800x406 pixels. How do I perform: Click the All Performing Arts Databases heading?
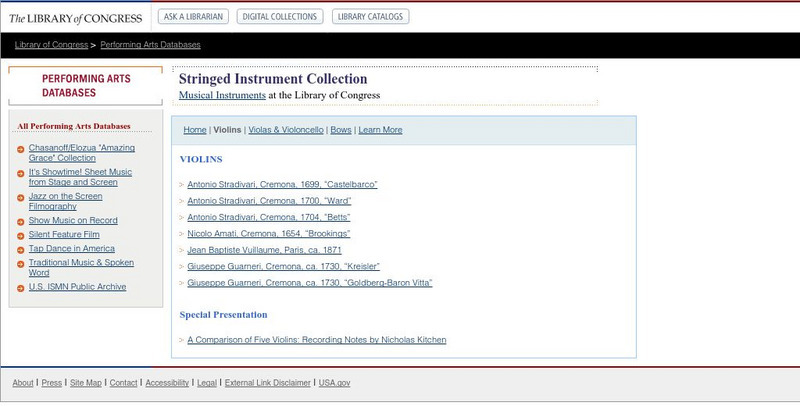pos(74,126)
